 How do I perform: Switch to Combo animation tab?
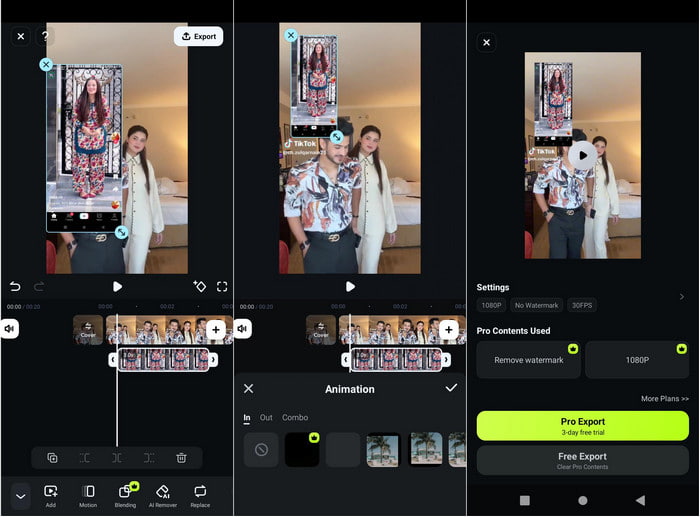click(295, 417)
